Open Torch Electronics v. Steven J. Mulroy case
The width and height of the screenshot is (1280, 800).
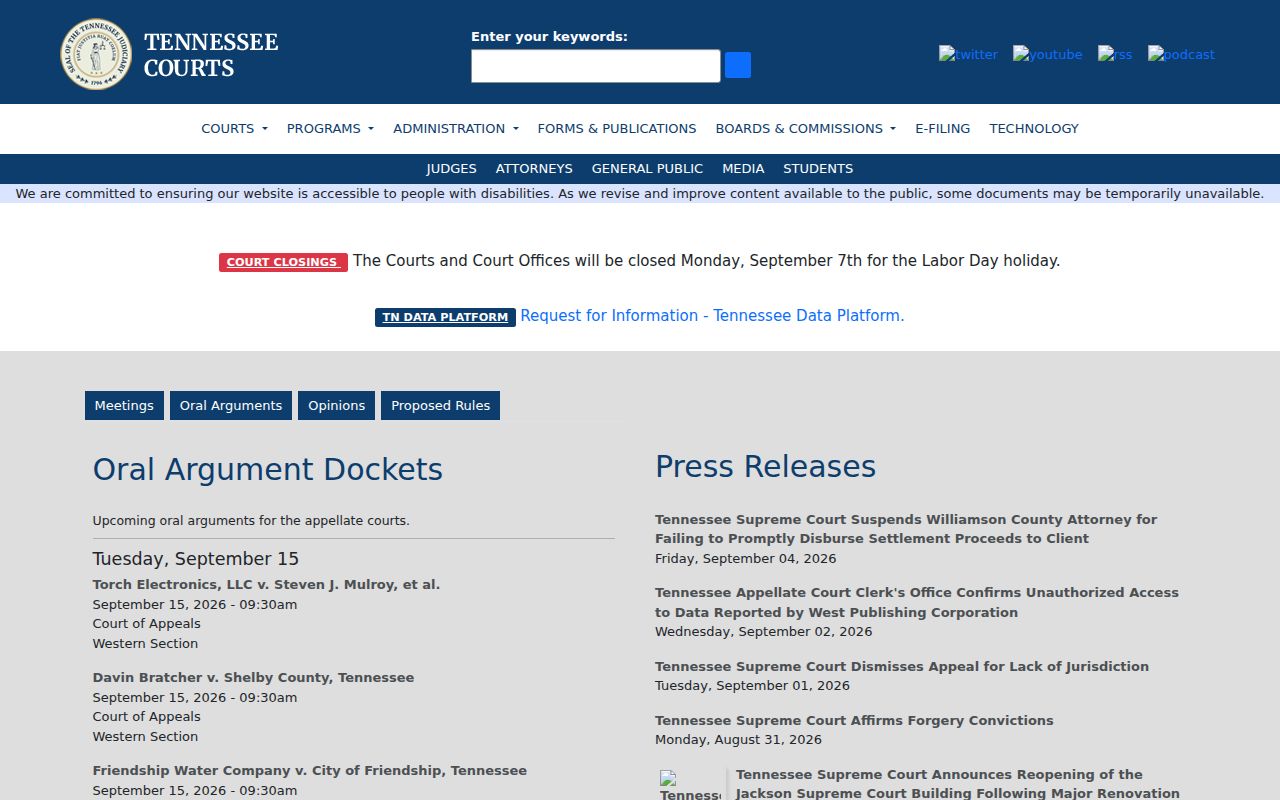(x=266, y=584)
